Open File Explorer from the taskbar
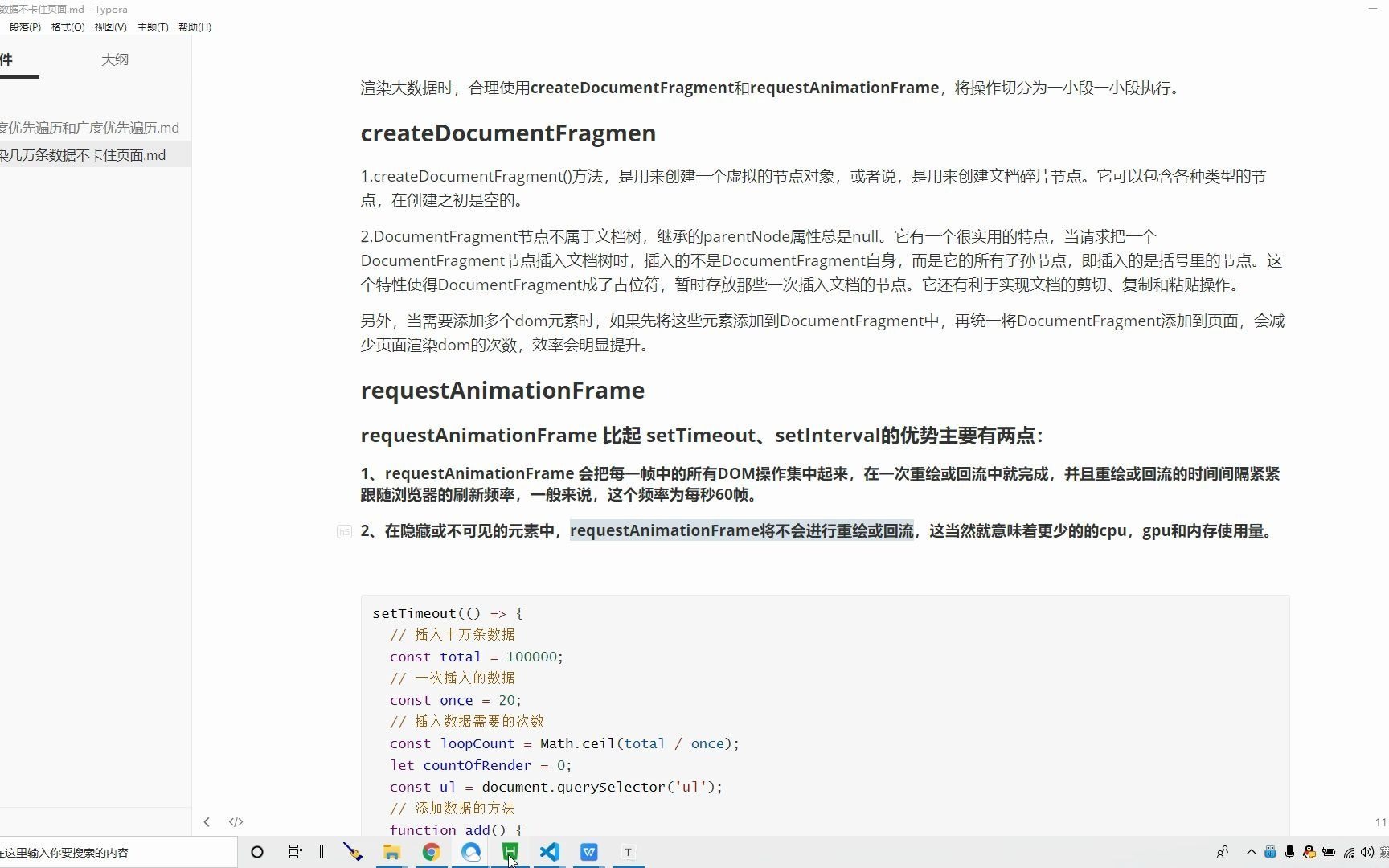 (391, 852)
